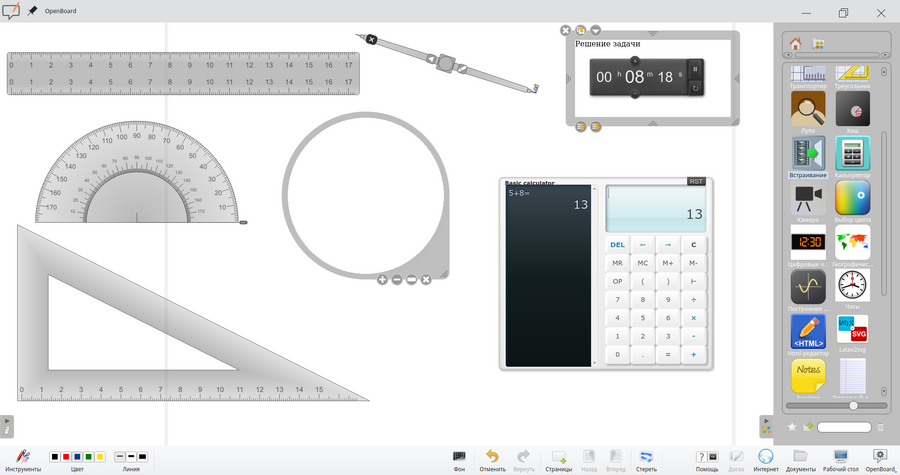900x475 pixels.
Task: Pause the running timer widget
Action: point(696,69)
